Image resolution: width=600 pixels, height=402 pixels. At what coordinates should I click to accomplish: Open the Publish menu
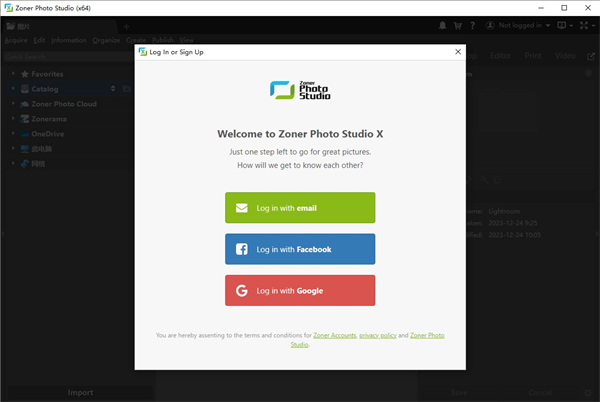point(163,40)
